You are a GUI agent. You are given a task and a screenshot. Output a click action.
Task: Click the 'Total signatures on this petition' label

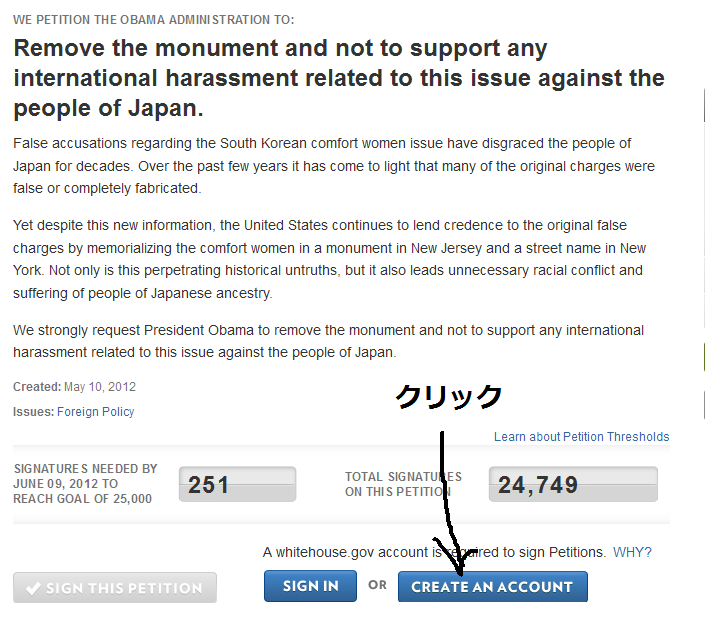[x=403, y=484]
